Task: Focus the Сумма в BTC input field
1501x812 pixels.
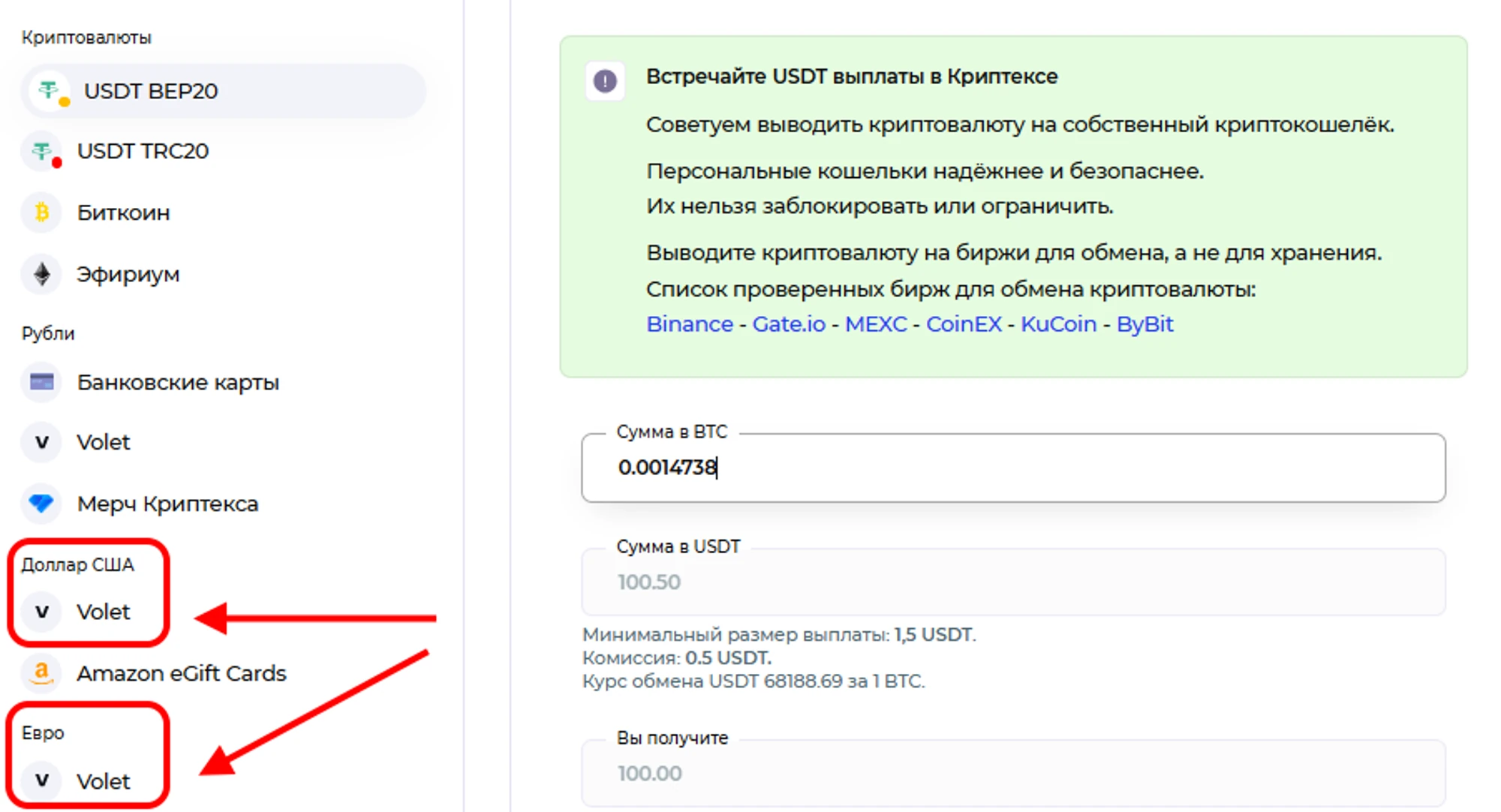Action: point(1013,468)
